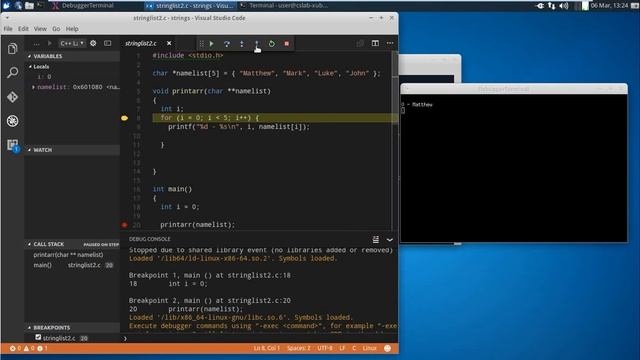Close the stringlist2.c editor tab
This screenshot has width=640, height=360.
[x=169, y=43]
